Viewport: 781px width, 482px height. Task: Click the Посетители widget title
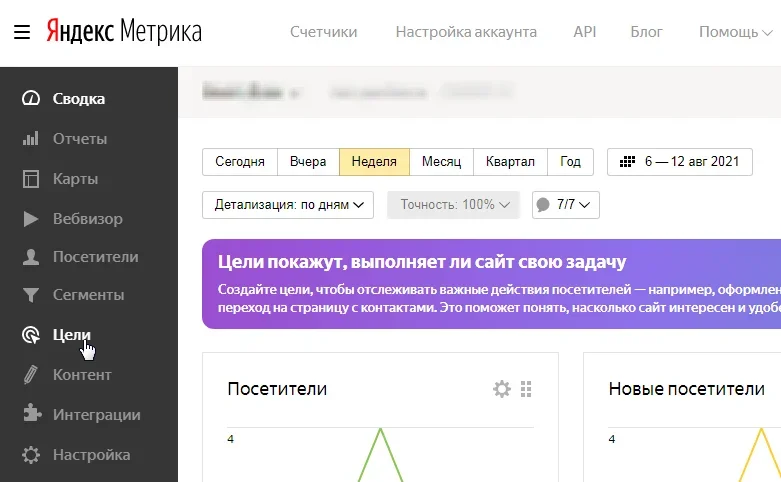(277, 389)
